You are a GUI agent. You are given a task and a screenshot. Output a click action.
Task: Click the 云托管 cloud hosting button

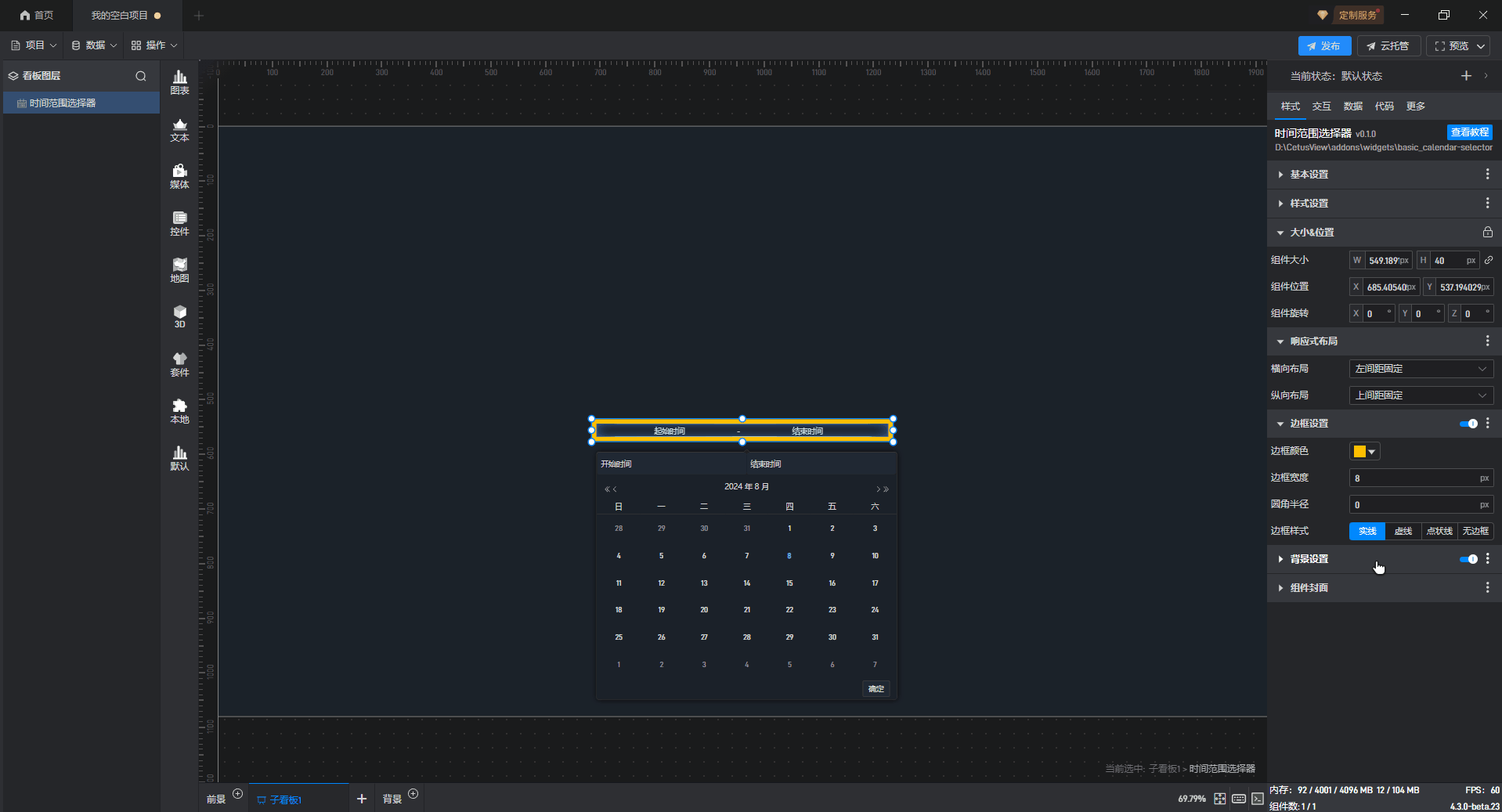tap(1388, 46)
